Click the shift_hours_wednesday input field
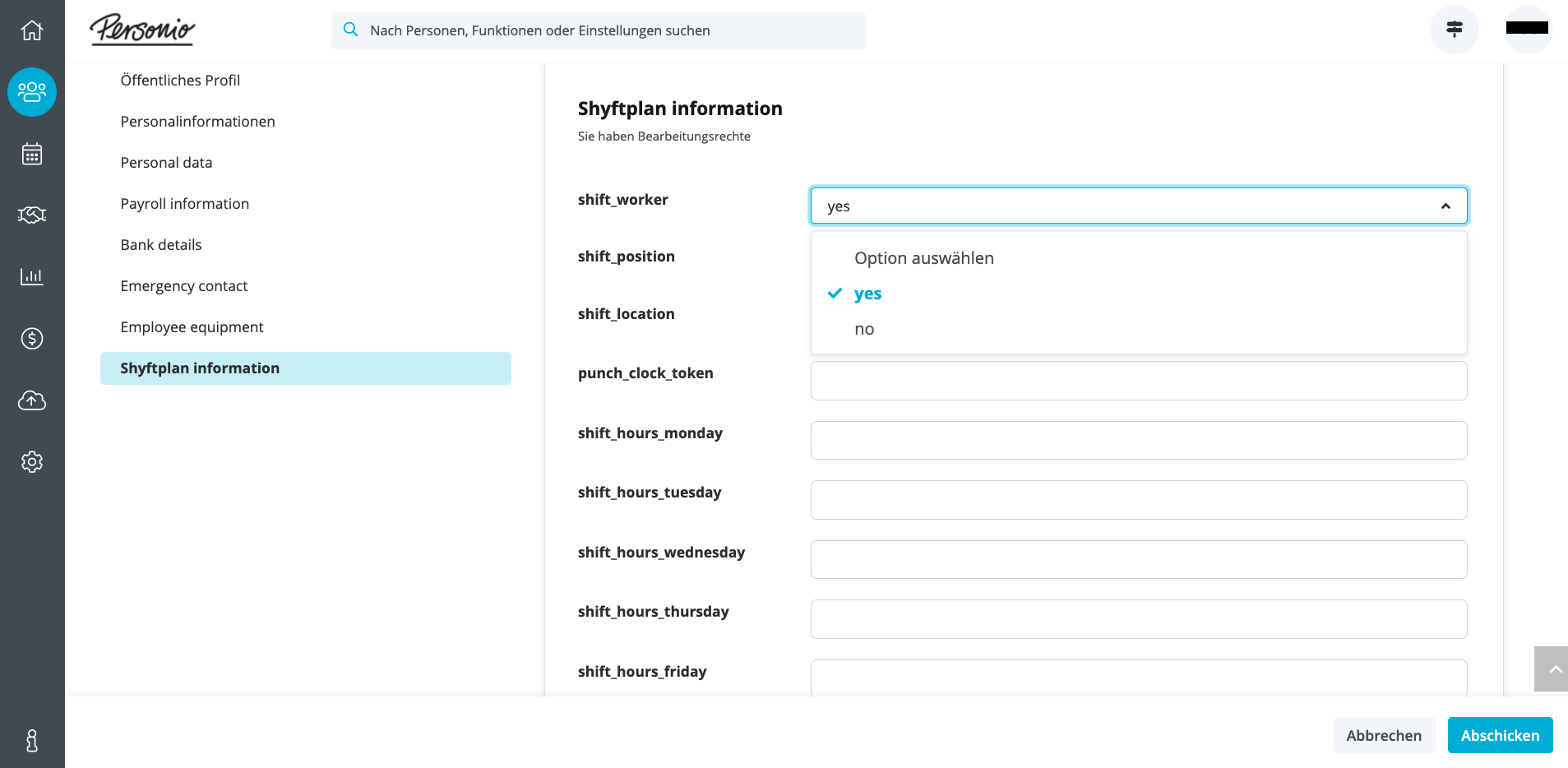Screen dimensions: 1568x768 point(1139,559)
